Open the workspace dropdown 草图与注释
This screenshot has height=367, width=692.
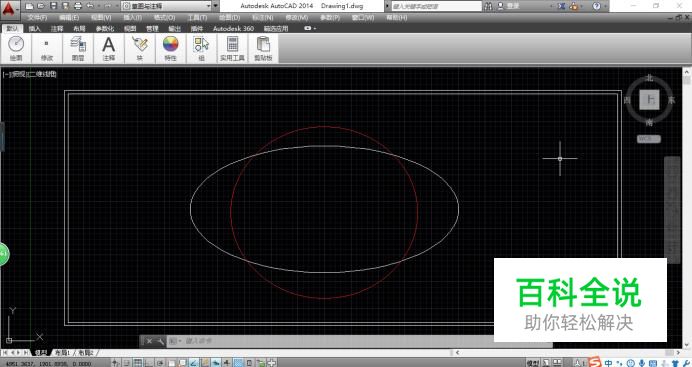(x=167, y=6)
